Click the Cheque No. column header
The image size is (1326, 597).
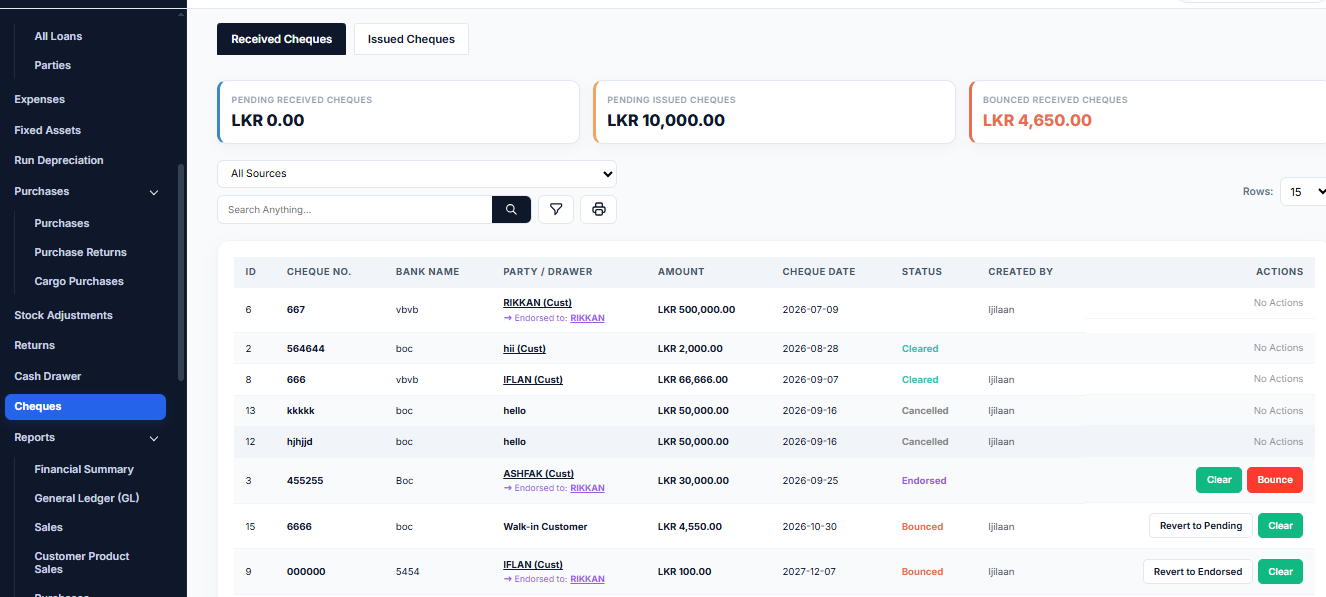[319, 272]
